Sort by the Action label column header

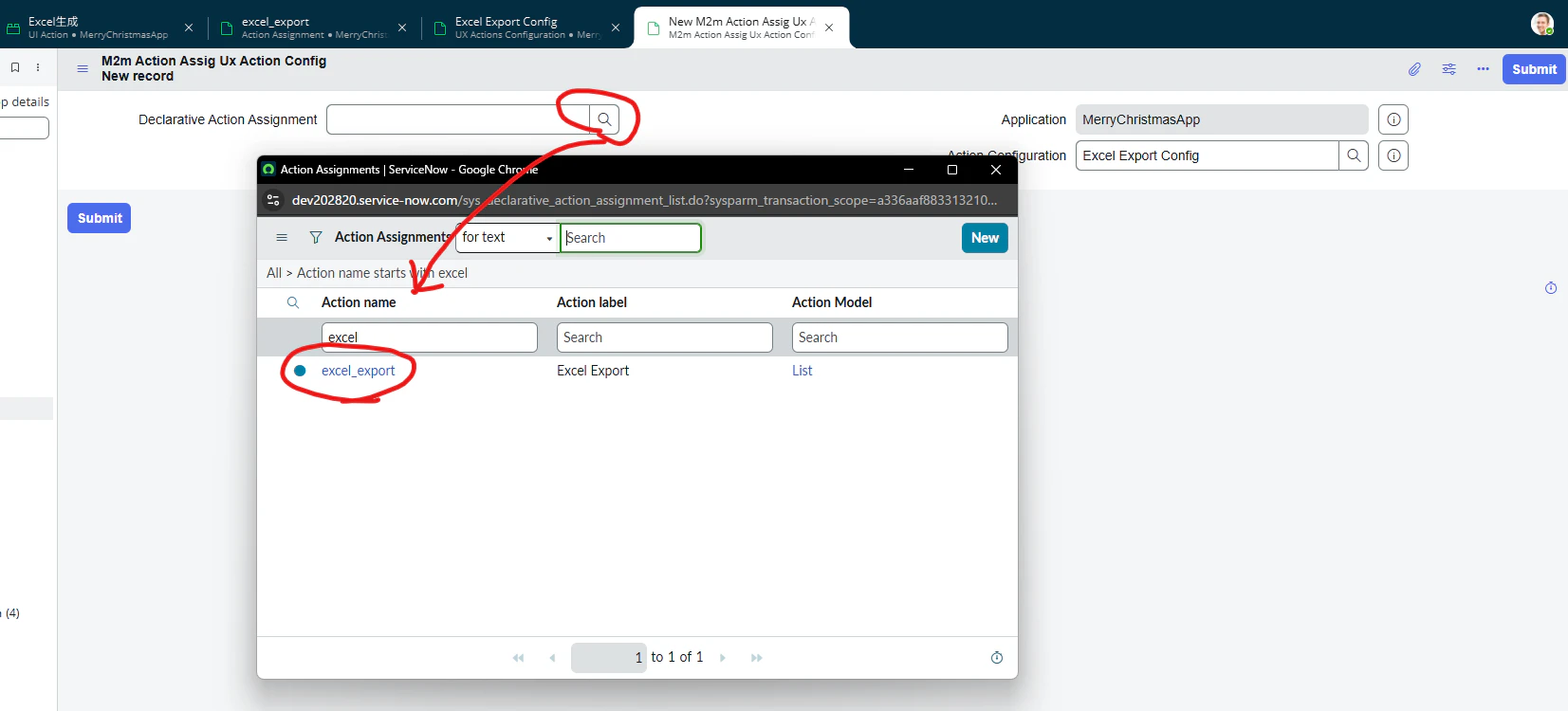592,302
